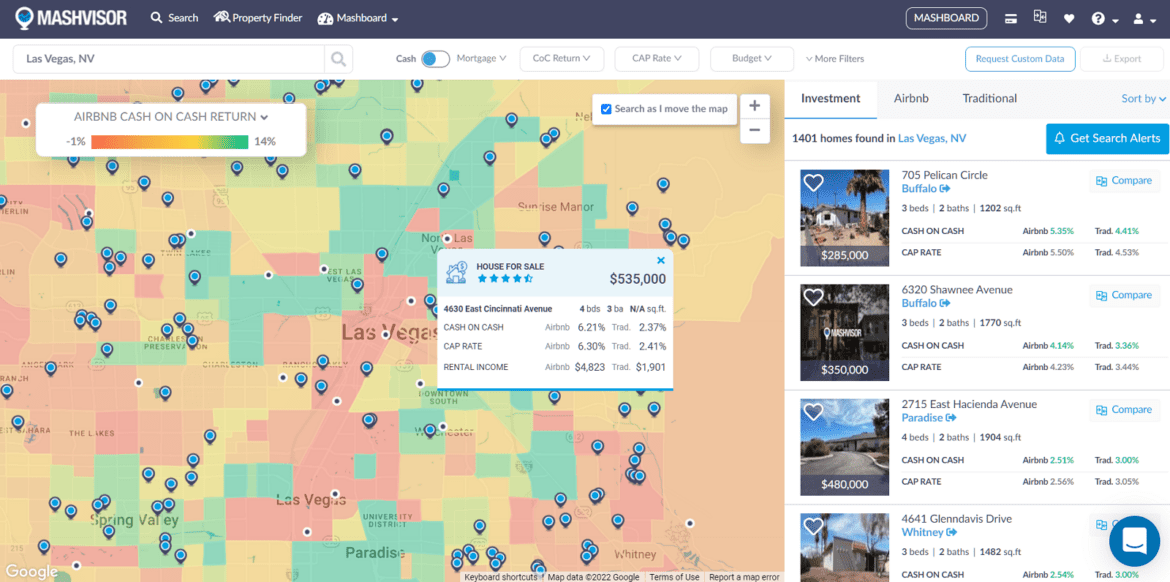Open the user account icon
1170x582 pixels.
(x=1137, y=17)
